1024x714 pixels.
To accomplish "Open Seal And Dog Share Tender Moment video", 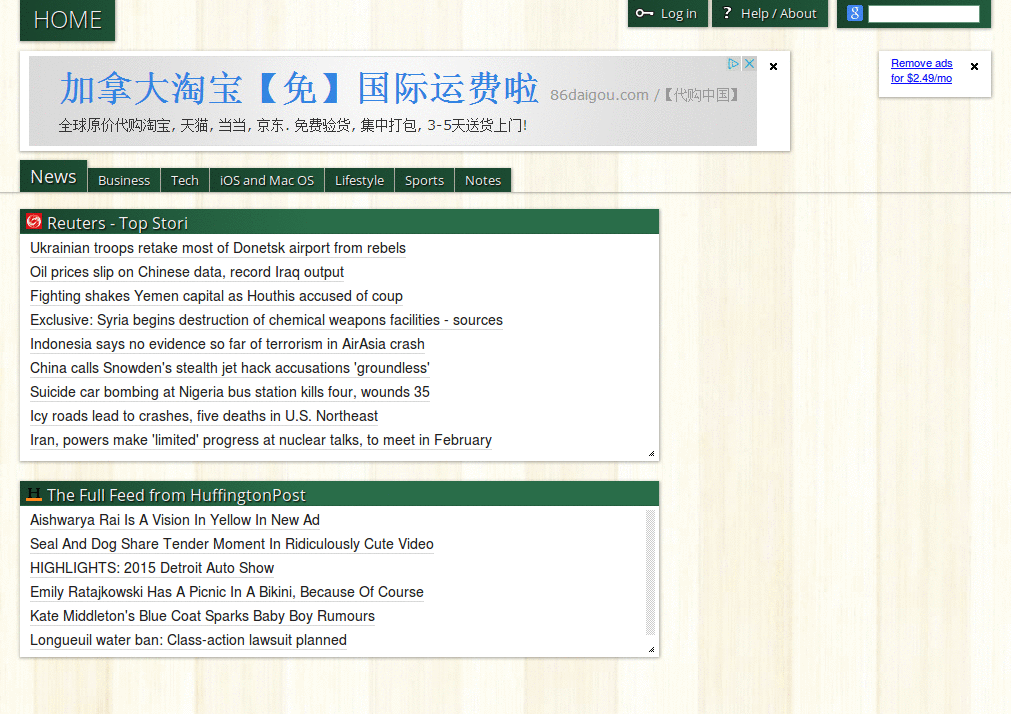I will [x=232, y=544].
